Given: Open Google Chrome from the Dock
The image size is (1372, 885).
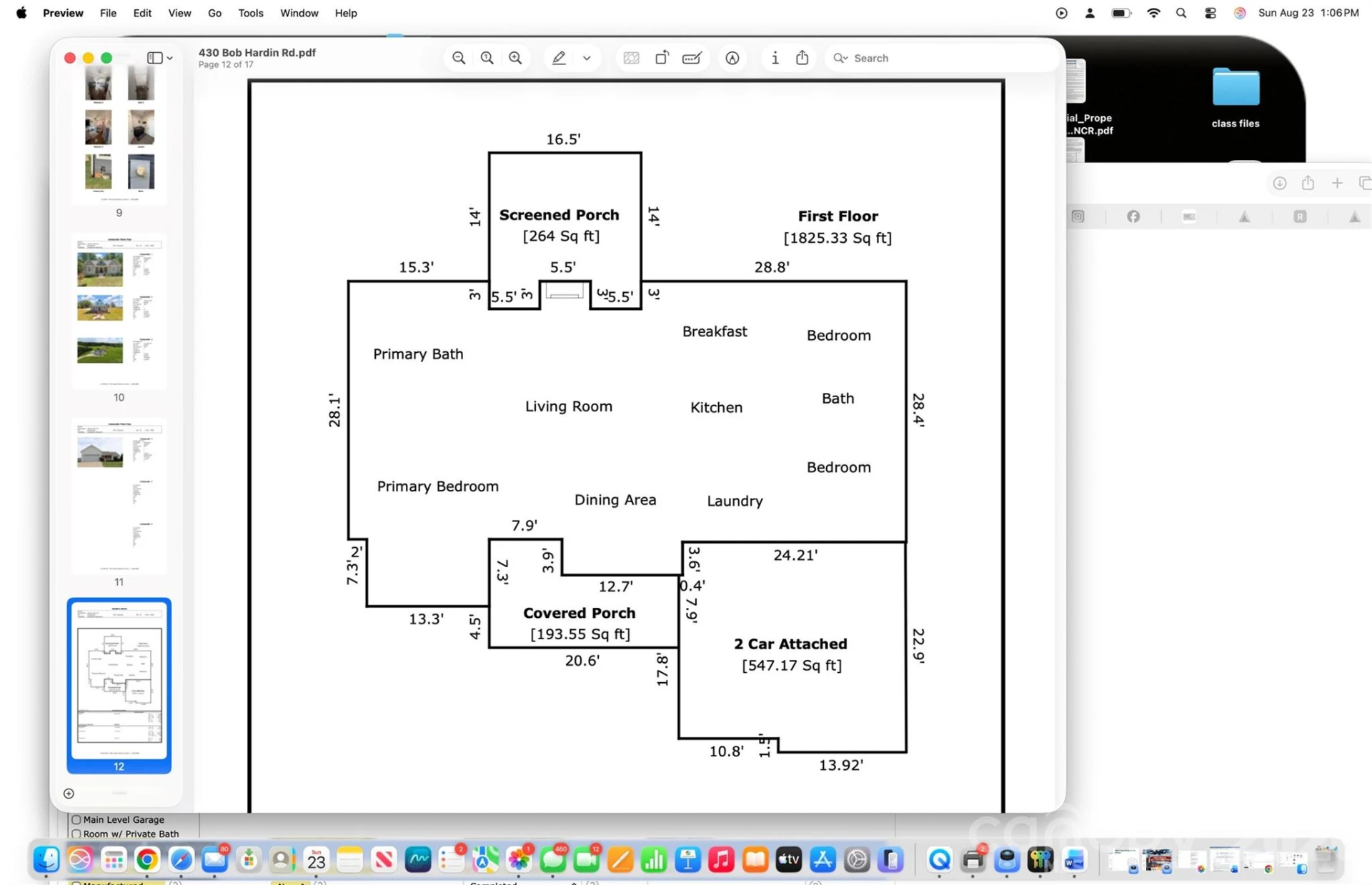Looking at the screenshot, I should coord(147,859).
